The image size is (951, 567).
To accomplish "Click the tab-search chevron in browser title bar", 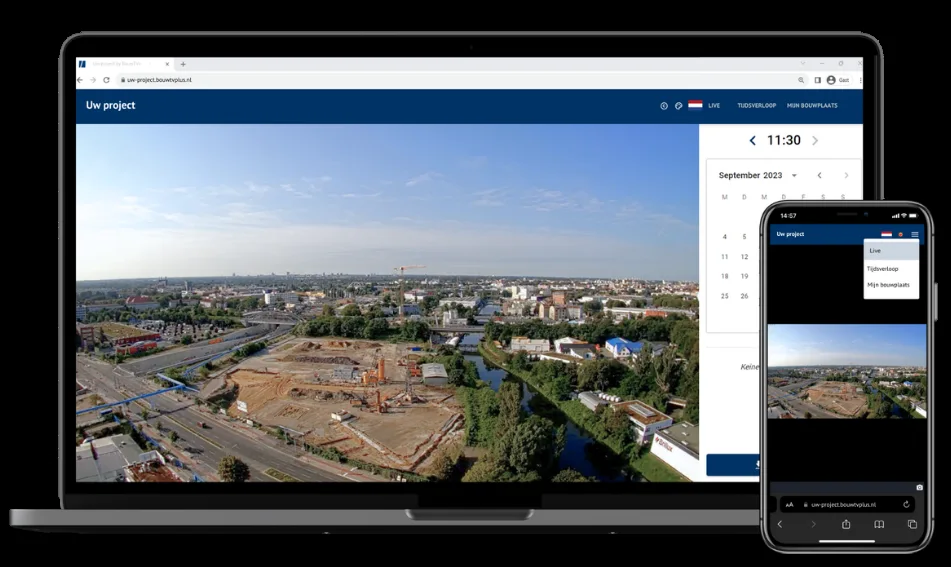I will (803, 64).
